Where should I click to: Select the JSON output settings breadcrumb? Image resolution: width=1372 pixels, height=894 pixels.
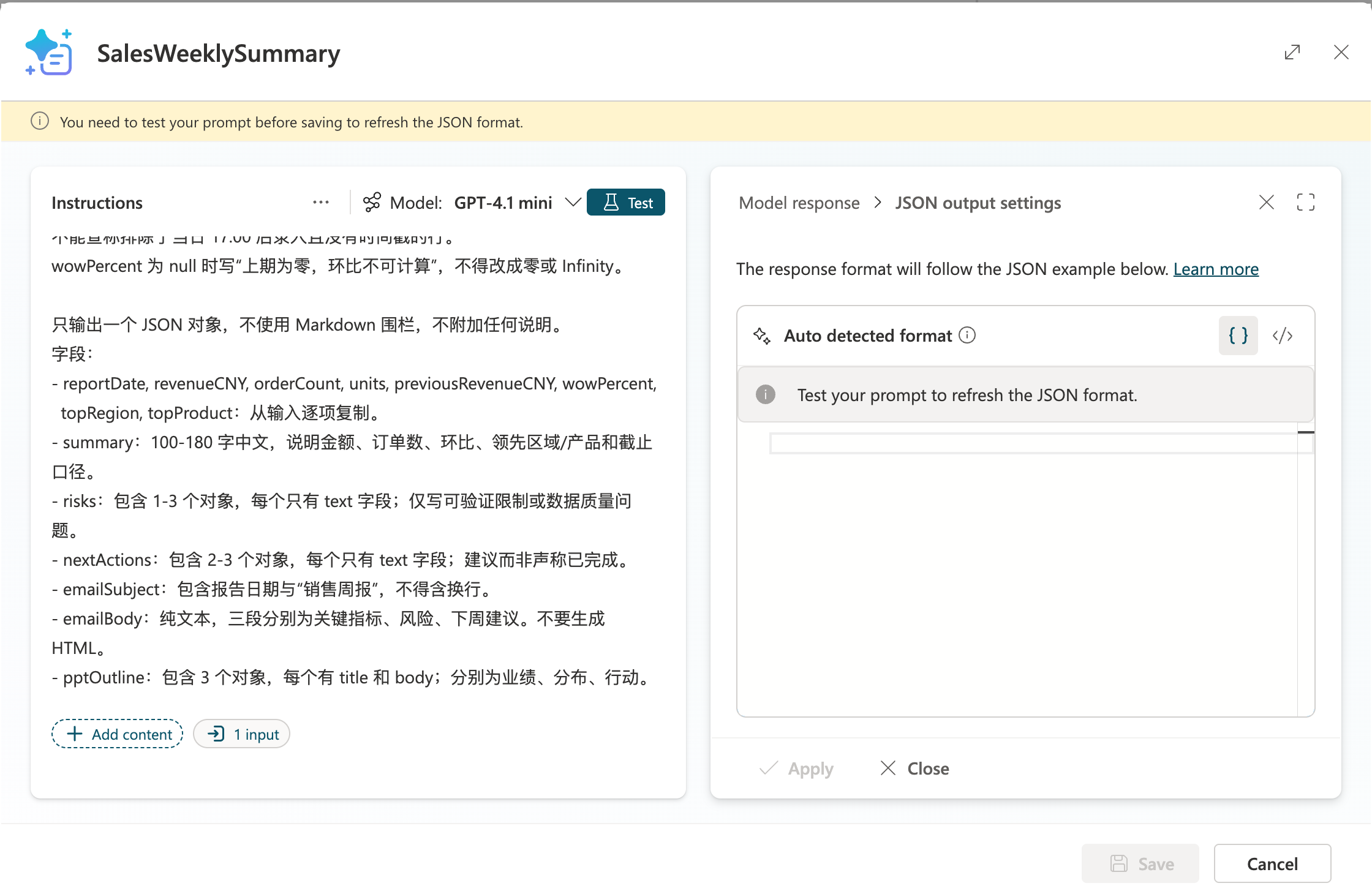tap(978, 203)
